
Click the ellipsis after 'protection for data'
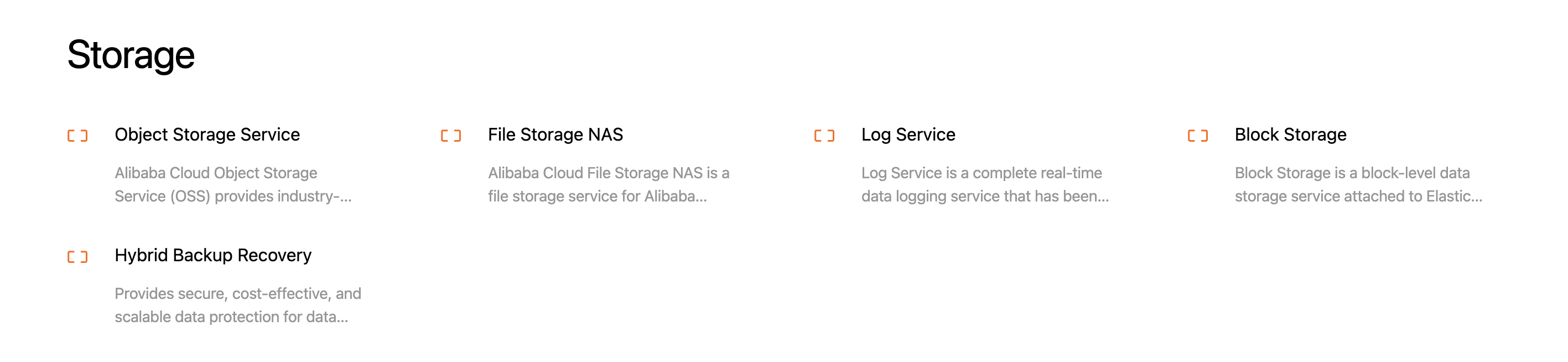point(342,318)
